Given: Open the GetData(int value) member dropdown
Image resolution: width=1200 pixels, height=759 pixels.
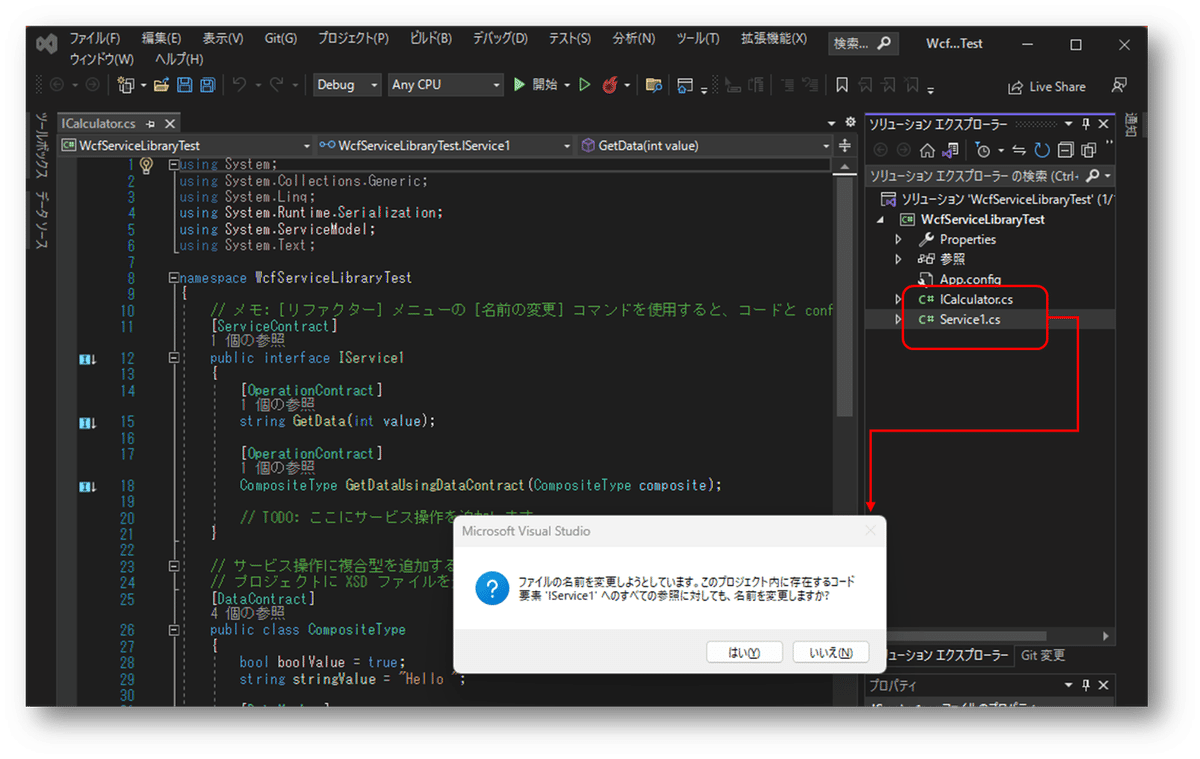Looking at the screenshot, I should tap(703, 145).
